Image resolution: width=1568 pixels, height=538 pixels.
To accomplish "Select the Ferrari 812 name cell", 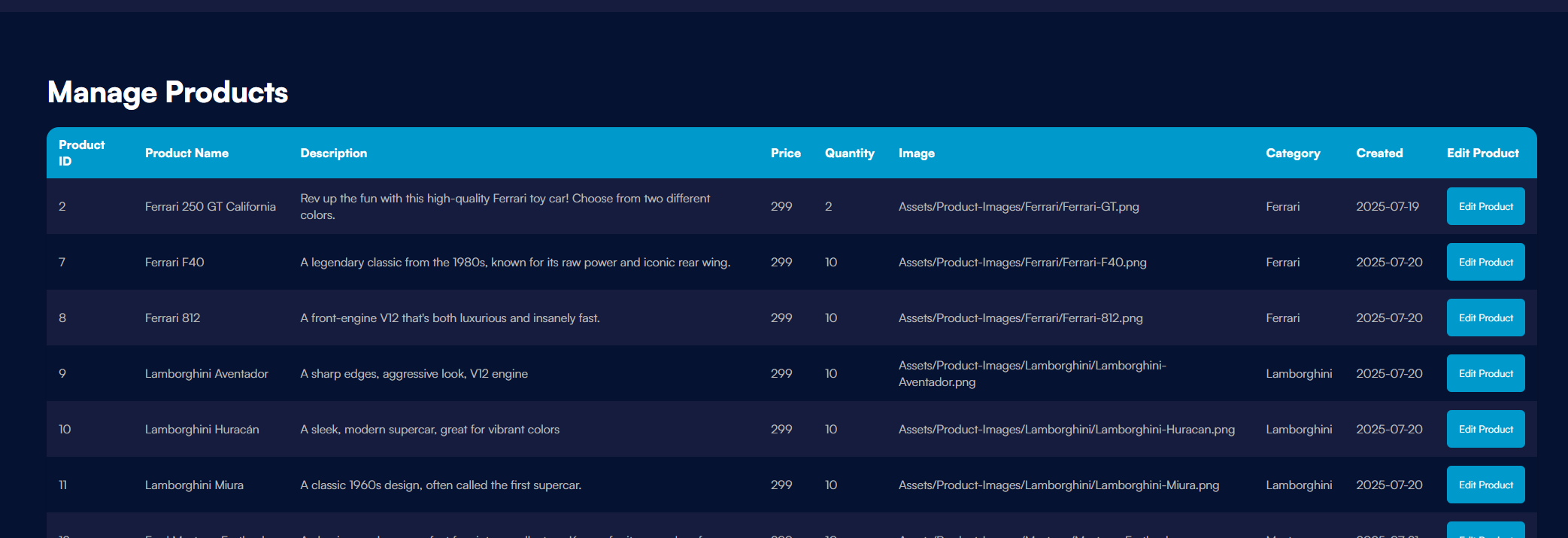I will pos(172,318).
